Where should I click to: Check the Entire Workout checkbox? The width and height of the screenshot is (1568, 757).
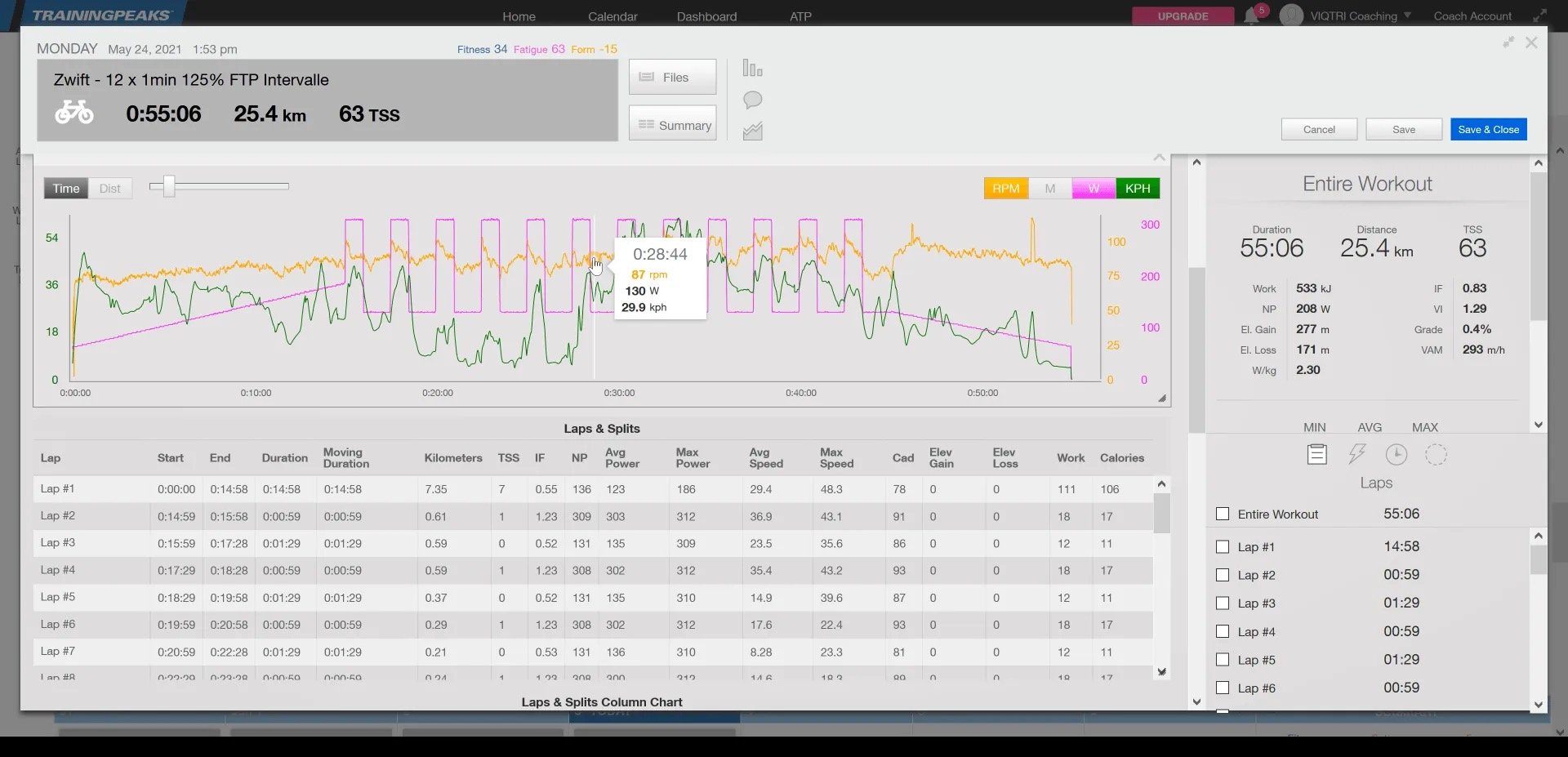1223,514
